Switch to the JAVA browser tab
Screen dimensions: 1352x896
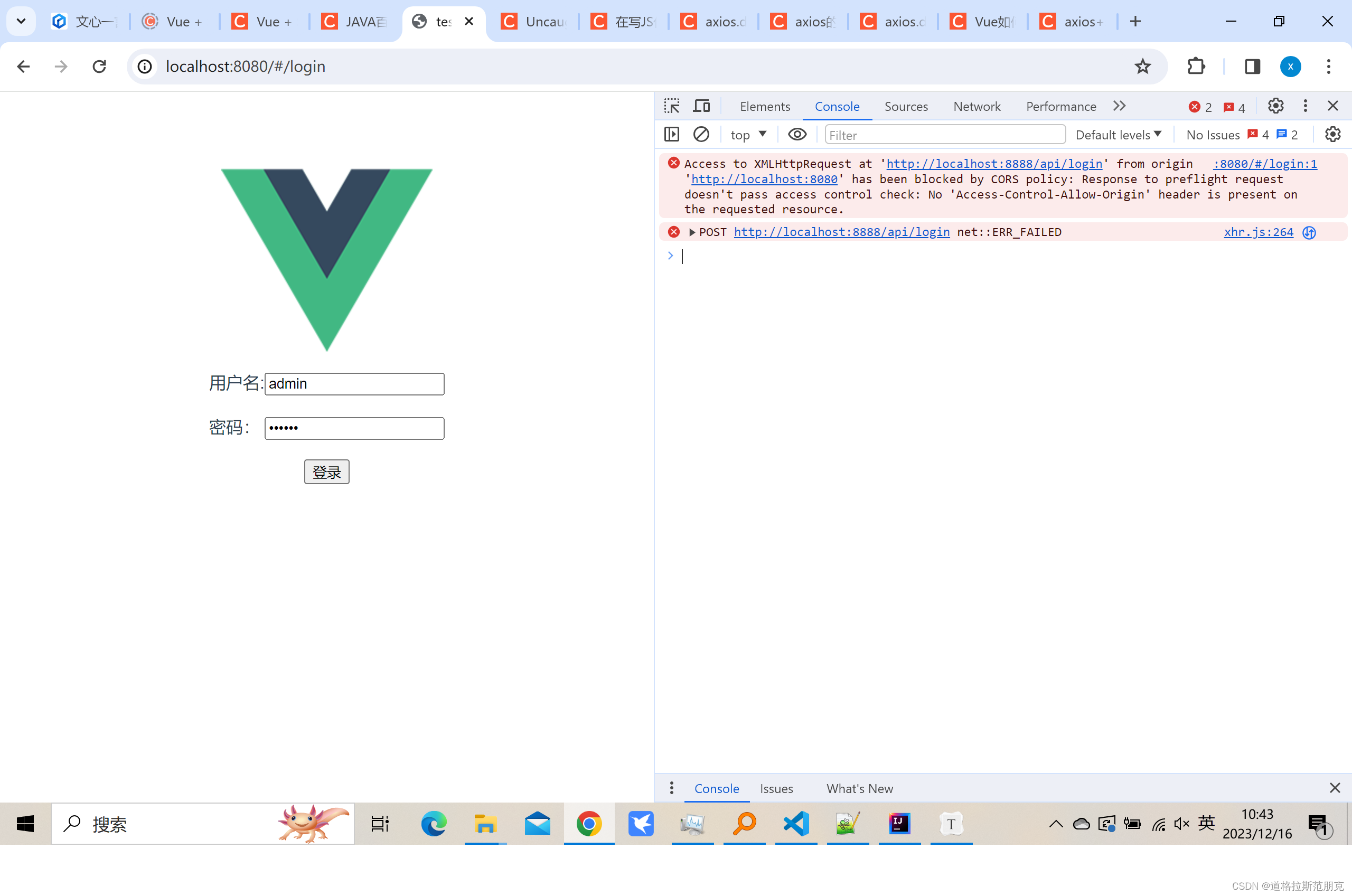pyautogui.click(x=354, y=21)
